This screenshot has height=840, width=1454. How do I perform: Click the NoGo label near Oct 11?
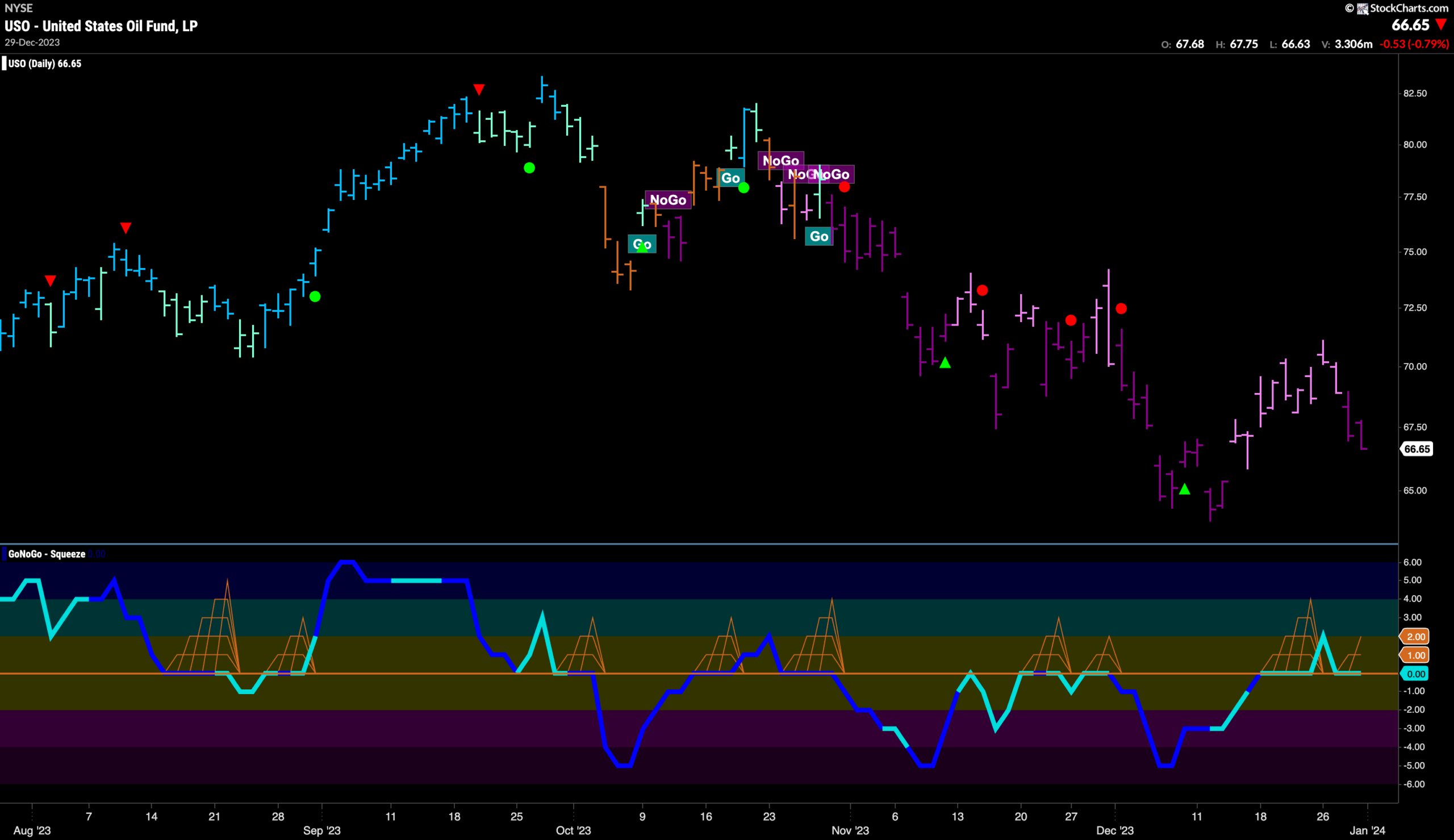click(668, 199)
